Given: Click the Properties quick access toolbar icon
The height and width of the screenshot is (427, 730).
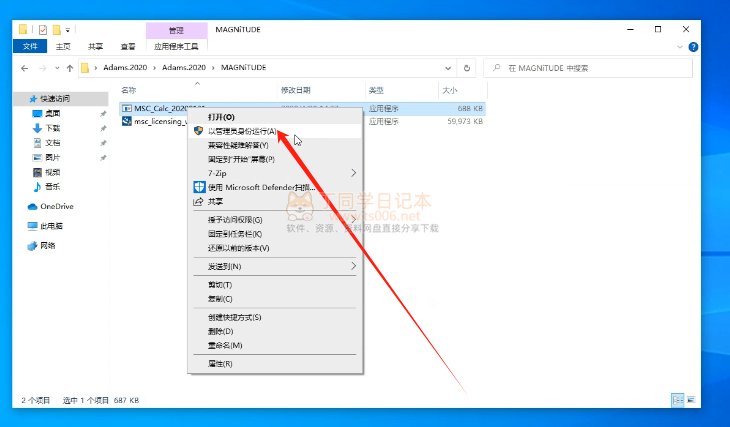Looking at the screenshot, I should pyautogui.click(x=43, y=30).
